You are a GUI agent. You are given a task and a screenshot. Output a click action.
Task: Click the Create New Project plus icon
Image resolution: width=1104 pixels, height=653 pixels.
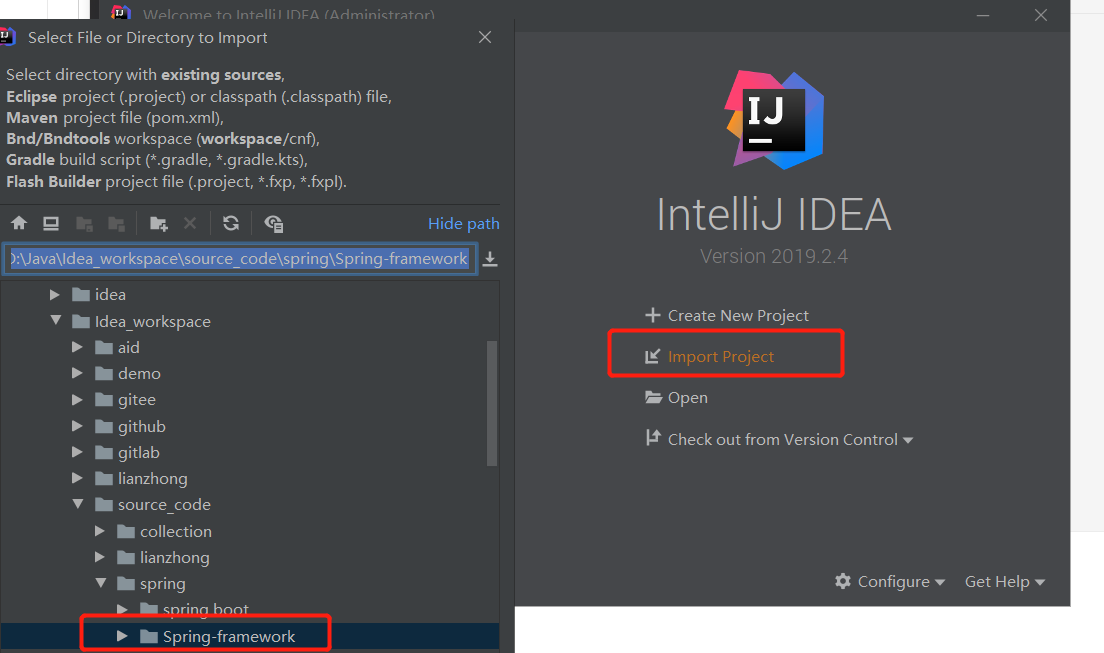653,315
